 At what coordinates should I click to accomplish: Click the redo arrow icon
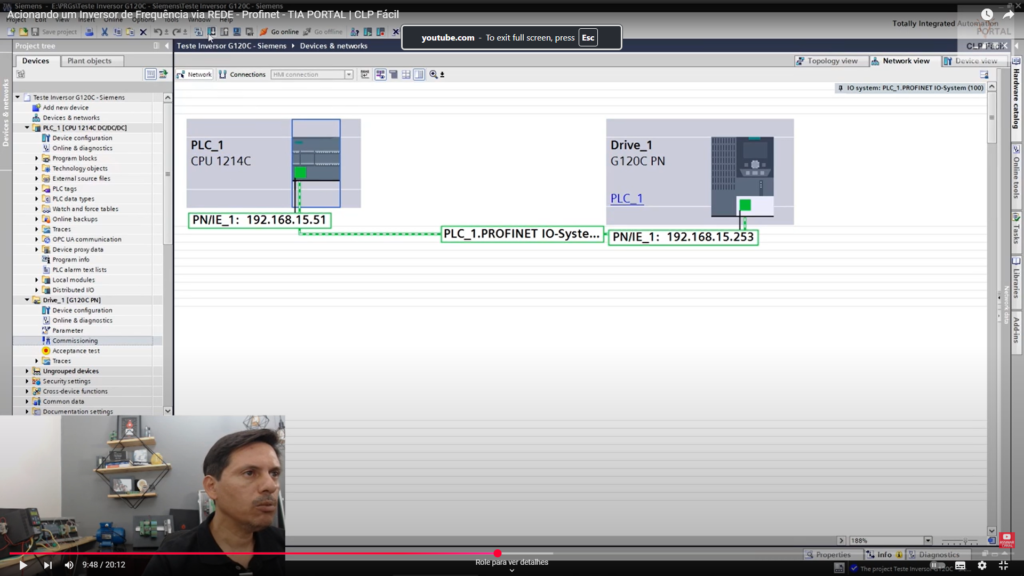coord(176,31)
